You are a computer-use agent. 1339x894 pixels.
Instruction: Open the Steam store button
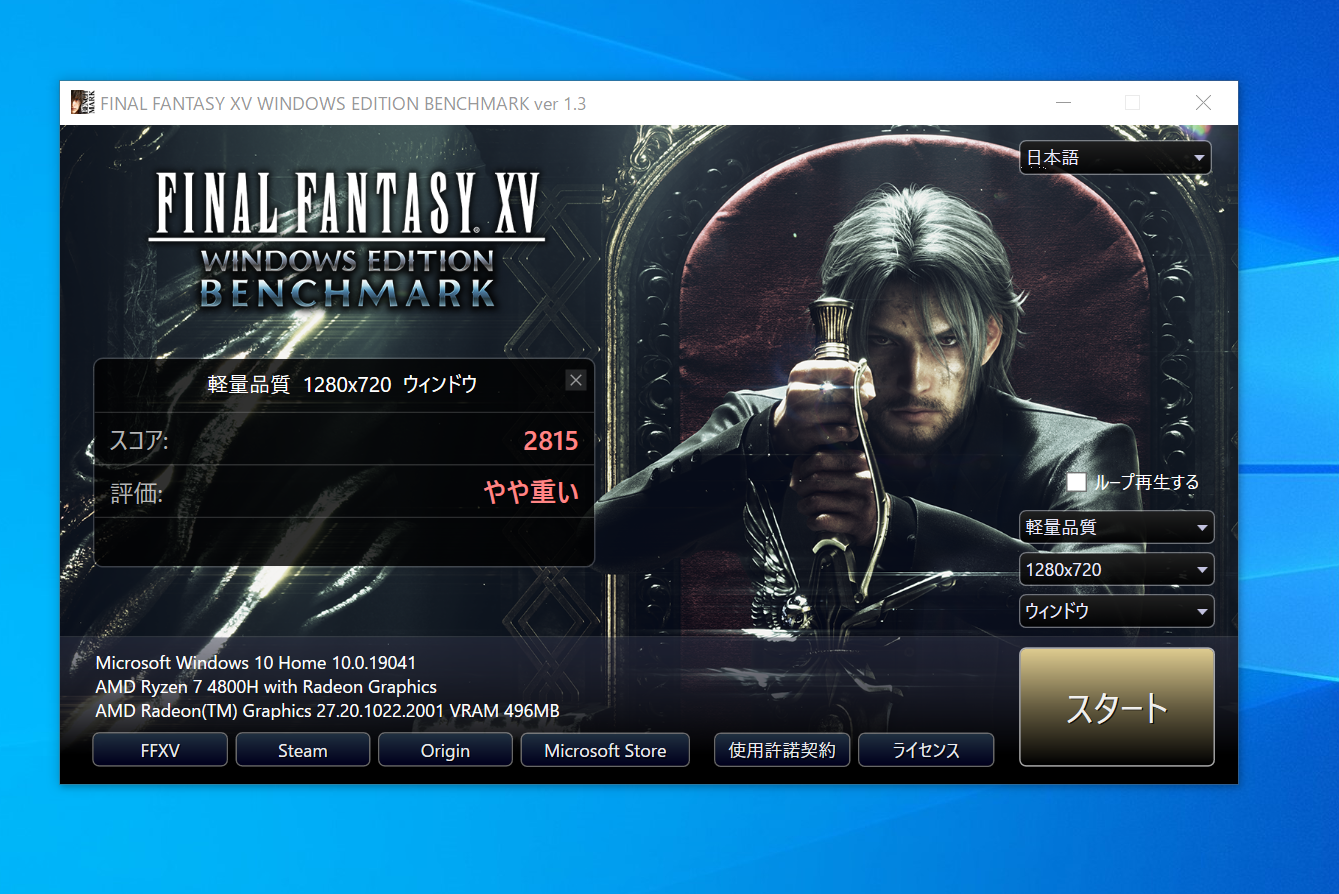point(303,750)
